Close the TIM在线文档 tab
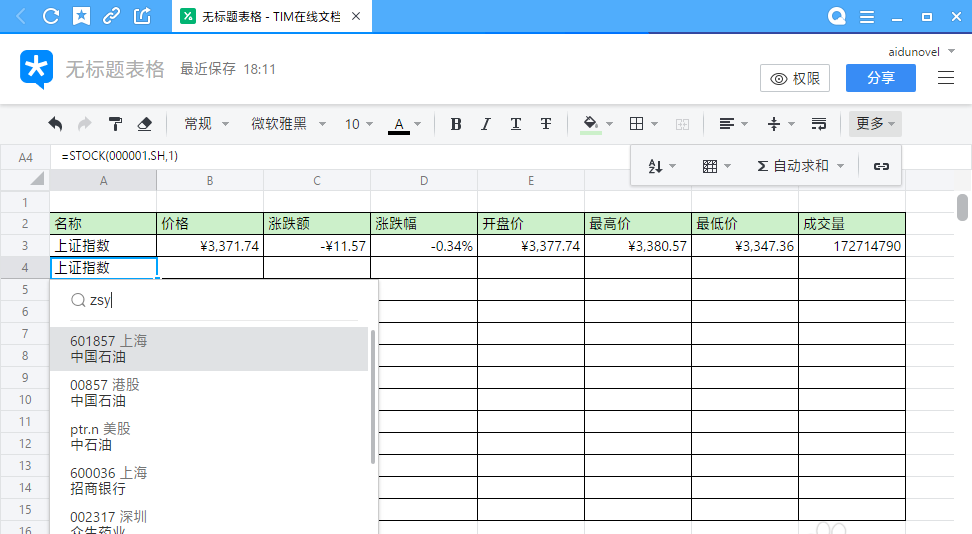This screenshot has height=534, width=972. tap(356, 16)
